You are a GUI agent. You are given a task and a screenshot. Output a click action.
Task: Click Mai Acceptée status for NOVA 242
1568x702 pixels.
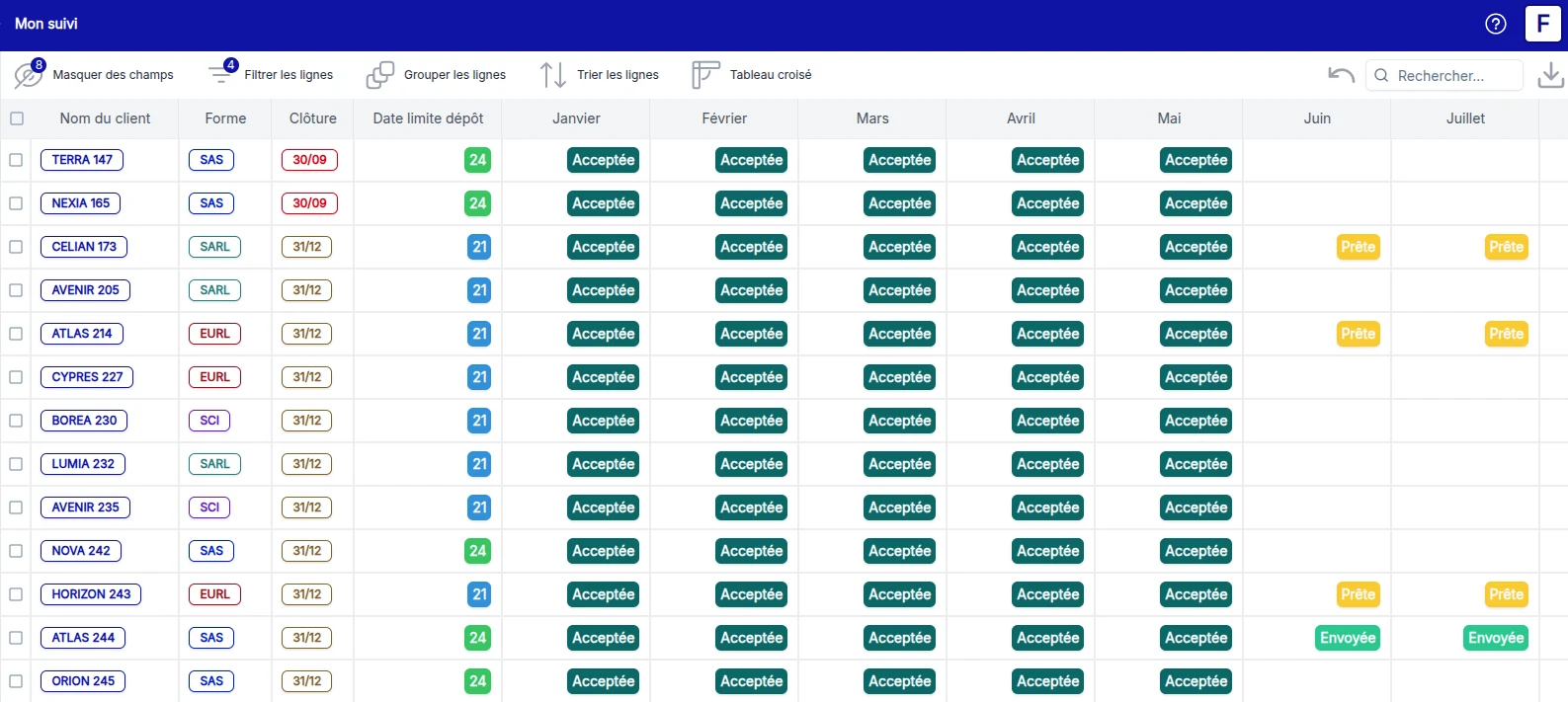pos(1196,551)
